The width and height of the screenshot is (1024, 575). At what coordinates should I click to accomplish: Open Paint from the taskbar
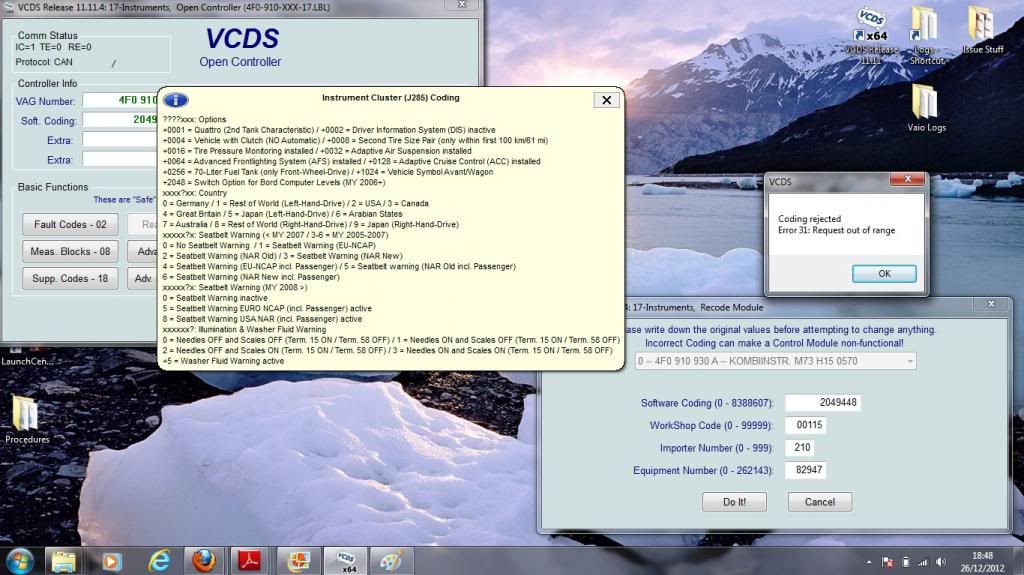(x=391, y=561)
